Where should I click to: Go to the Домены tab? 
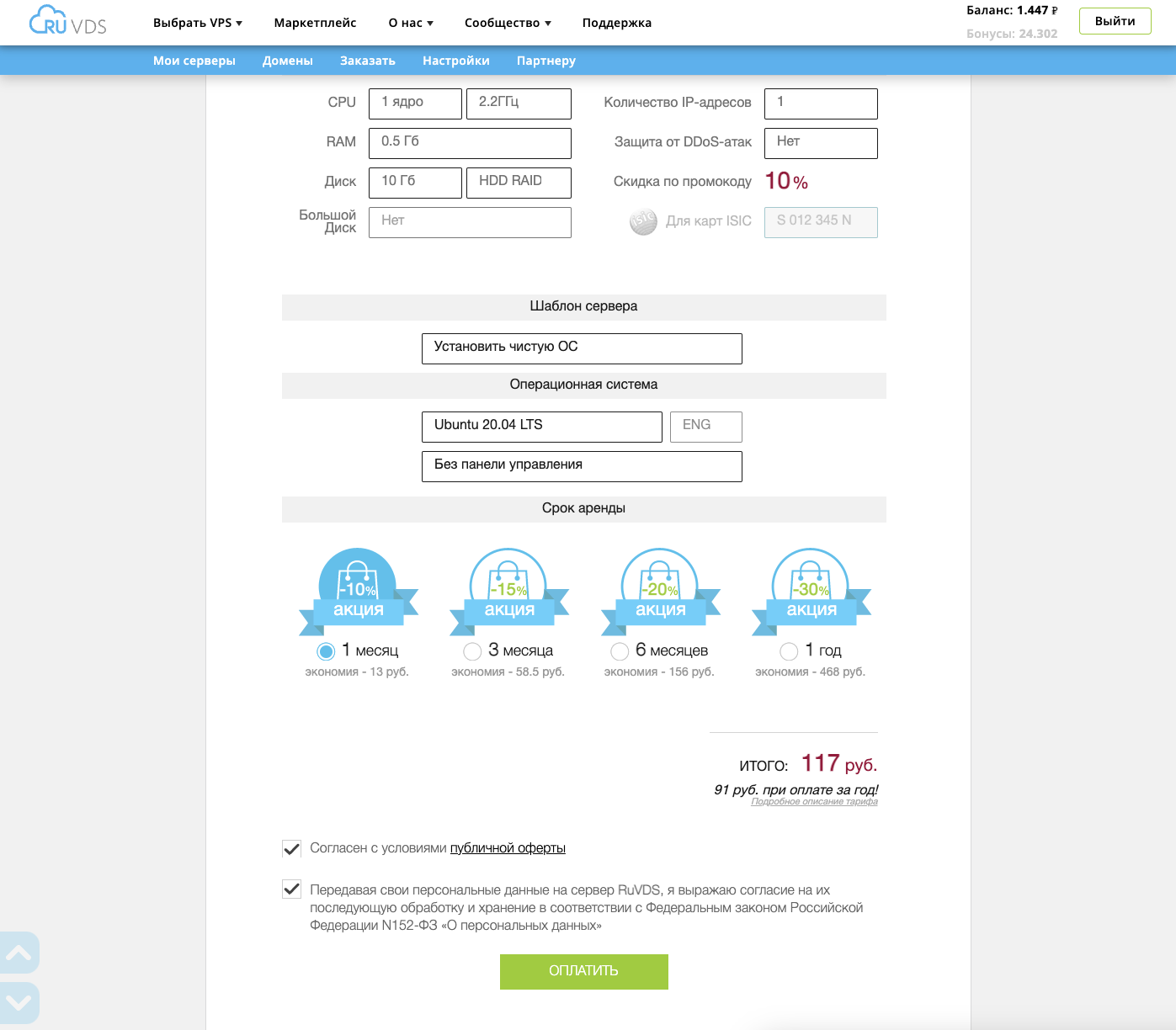tap(288, 61)
